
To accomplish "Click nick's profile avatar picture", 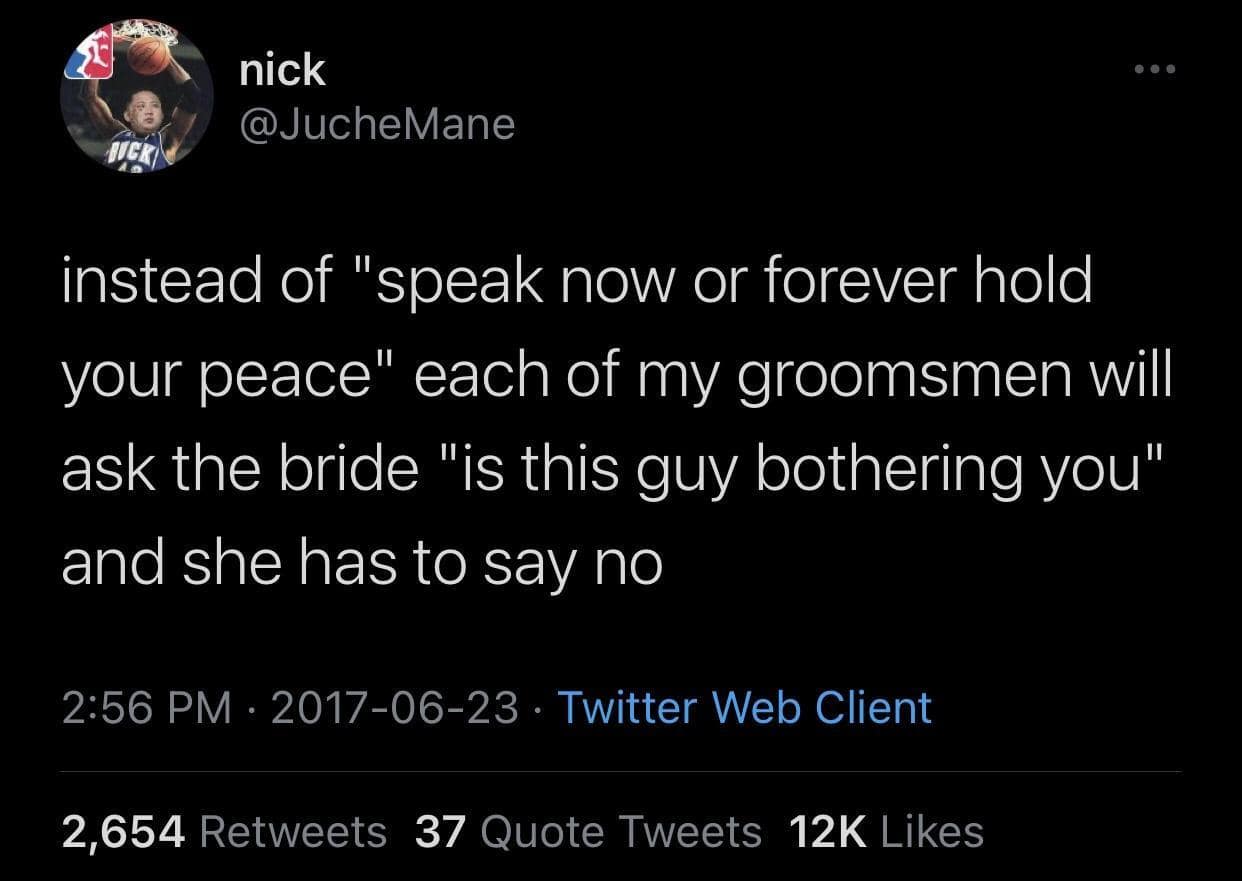I will click(x=135, y=96).
